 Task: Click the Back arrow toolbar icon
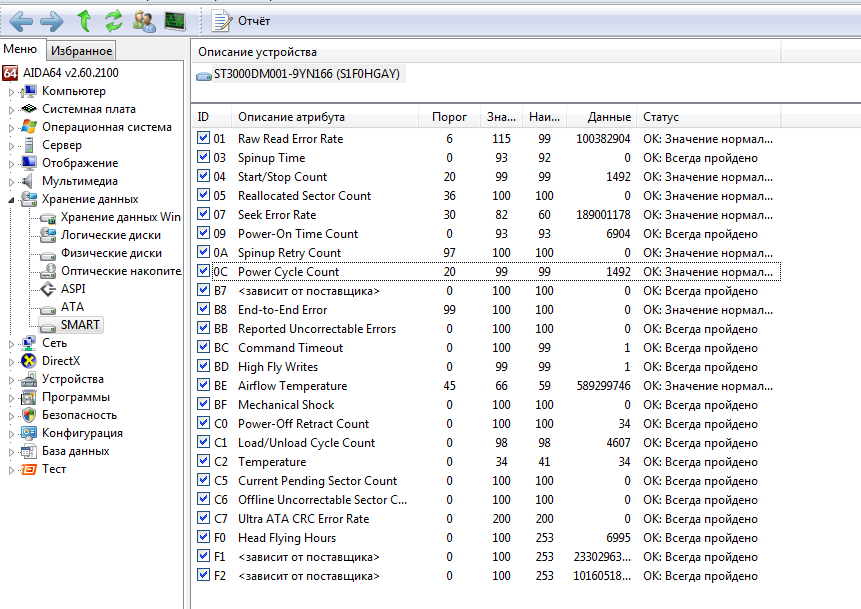[x=20, y=20]
